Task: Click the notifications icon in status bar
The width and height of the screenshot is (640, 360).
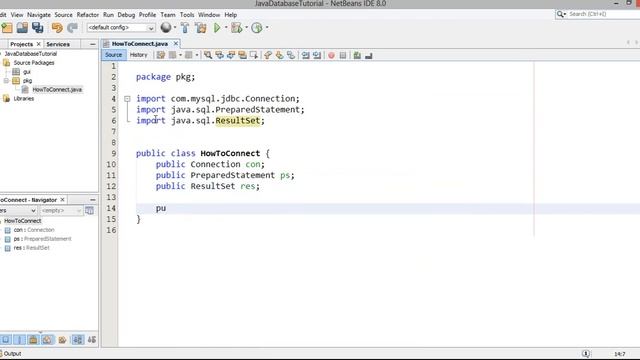Action: tap(586, 353)
